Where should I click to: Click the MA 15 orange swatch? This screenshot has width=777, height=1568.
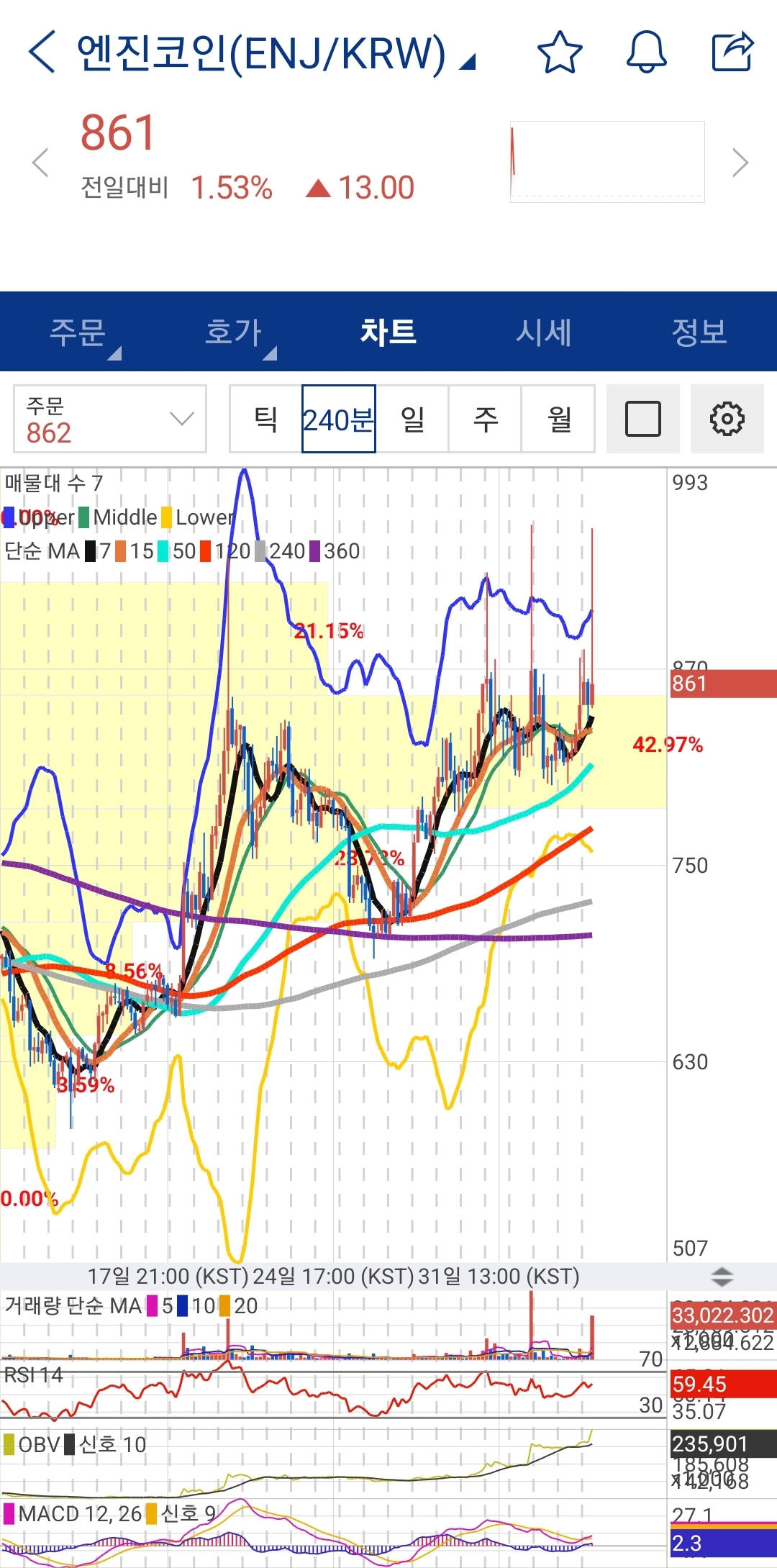click(121, 552)
